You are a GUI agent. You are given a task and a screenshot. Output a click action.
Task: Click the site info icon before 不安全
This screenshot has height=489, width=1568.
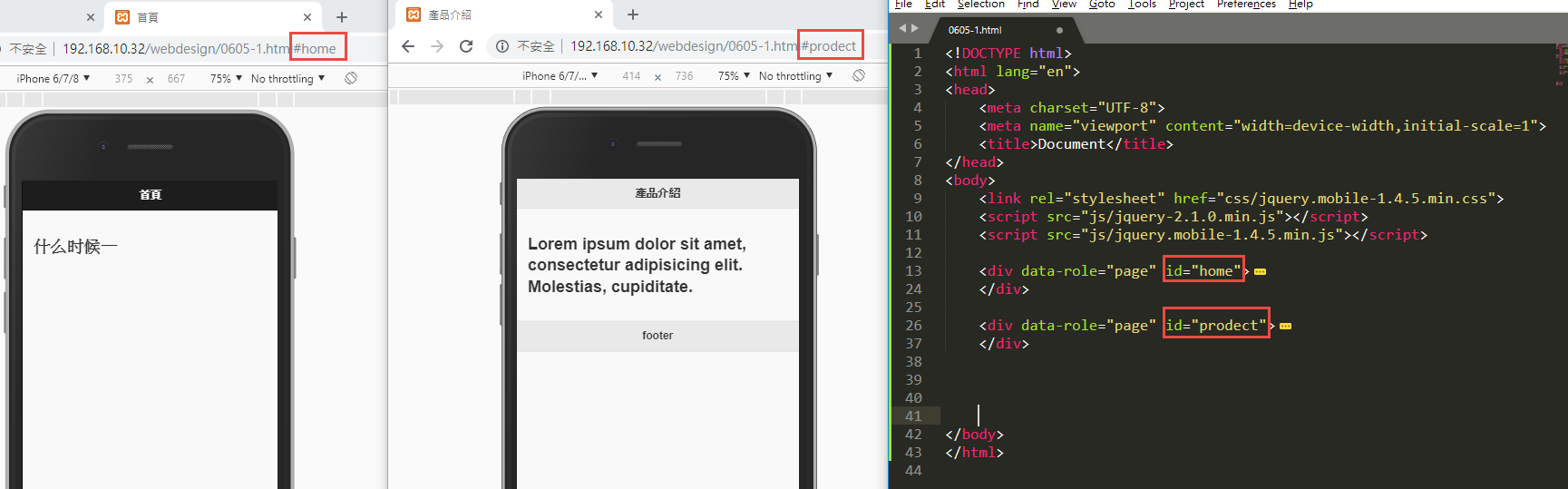click(502, 46)
